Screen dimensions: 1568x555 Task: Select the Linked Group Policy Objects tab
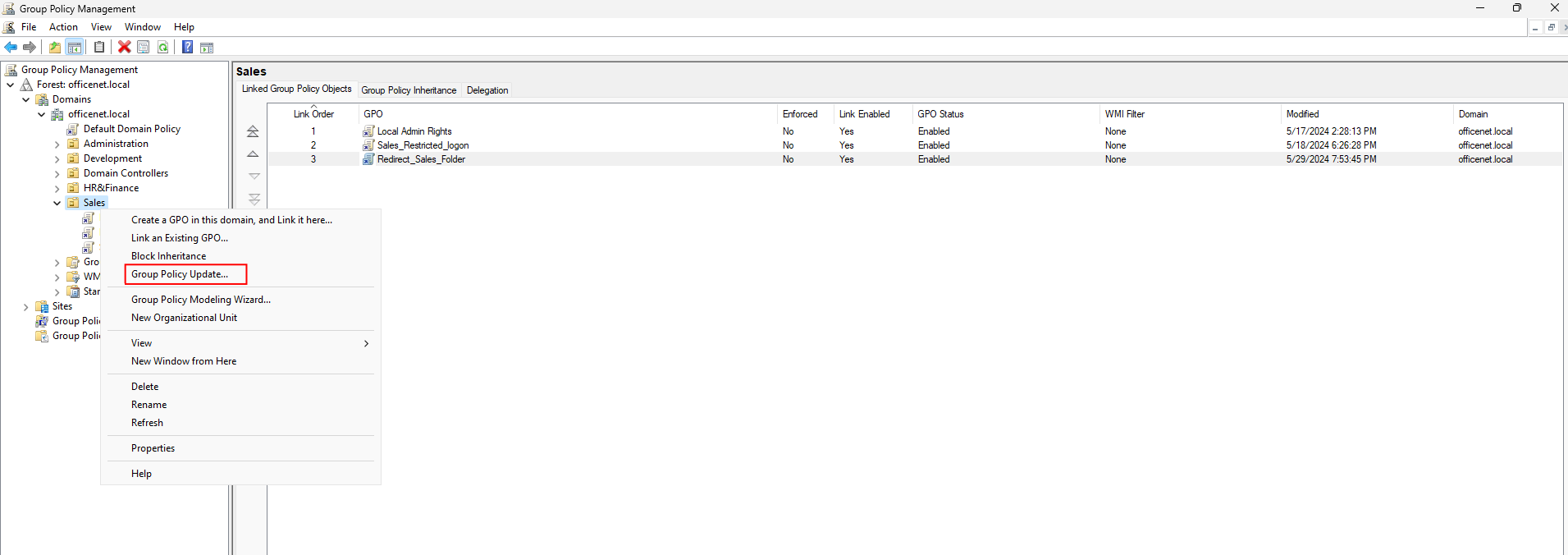(296, 89)
